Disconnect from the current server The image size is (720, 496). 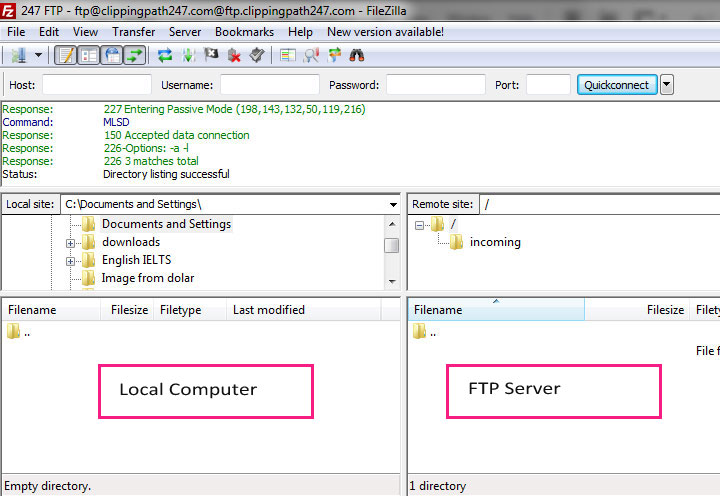(234, 56)
